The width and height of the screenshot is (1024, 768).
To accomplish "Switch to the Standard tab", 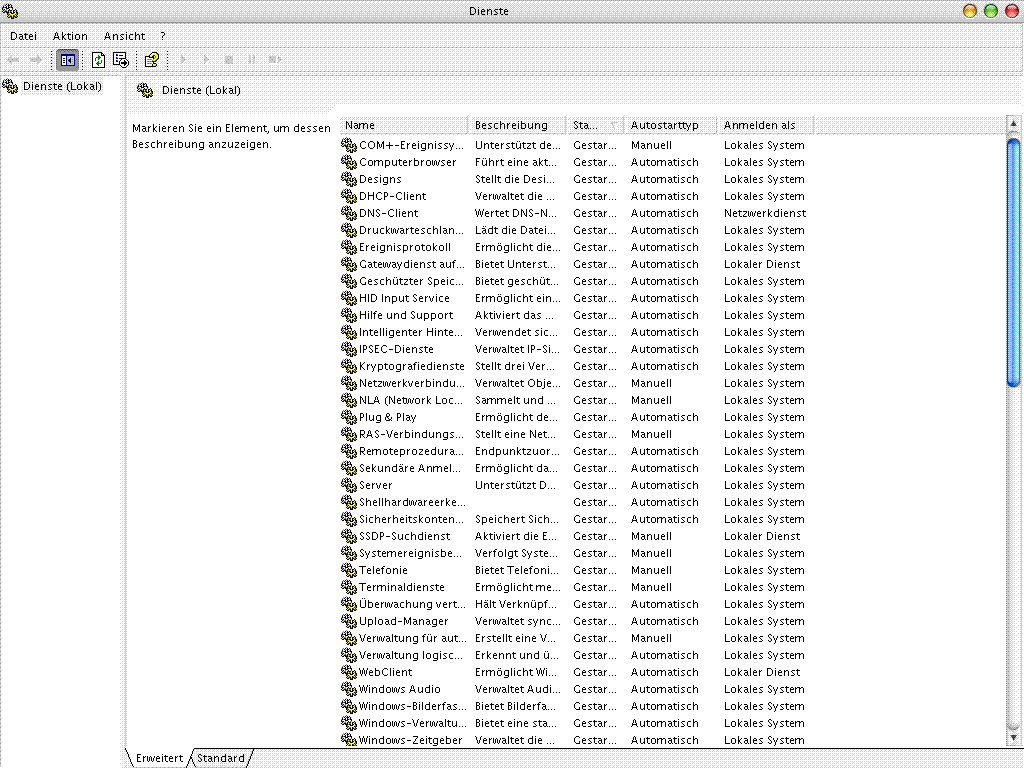I will pos(221,758).
